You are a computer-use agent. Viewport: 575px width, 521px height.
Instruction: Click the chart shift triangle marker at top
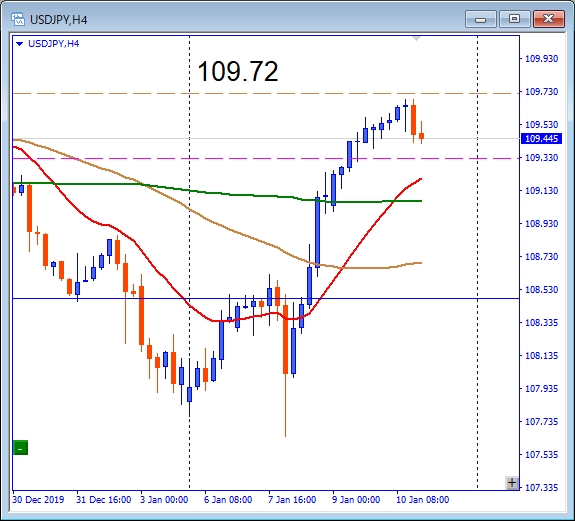(416, 38)
